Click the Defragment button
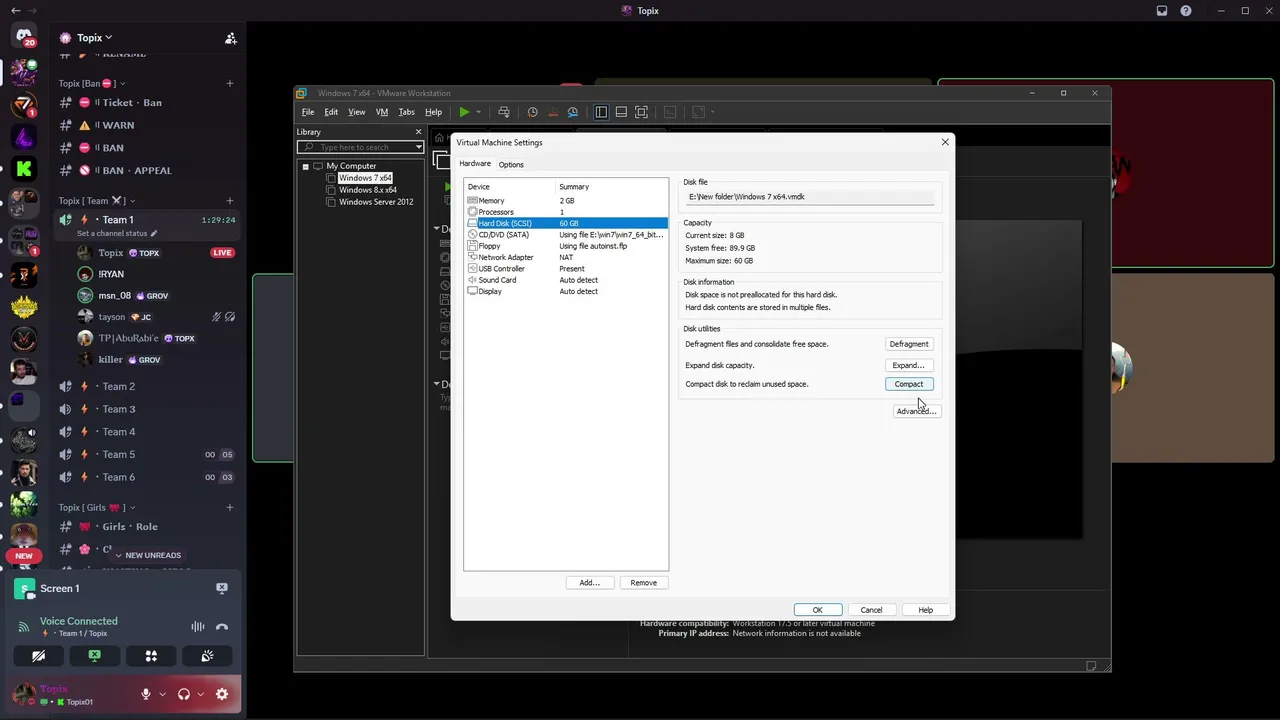The width and height of the screenshot is (1280, 720). click(909, 344)
